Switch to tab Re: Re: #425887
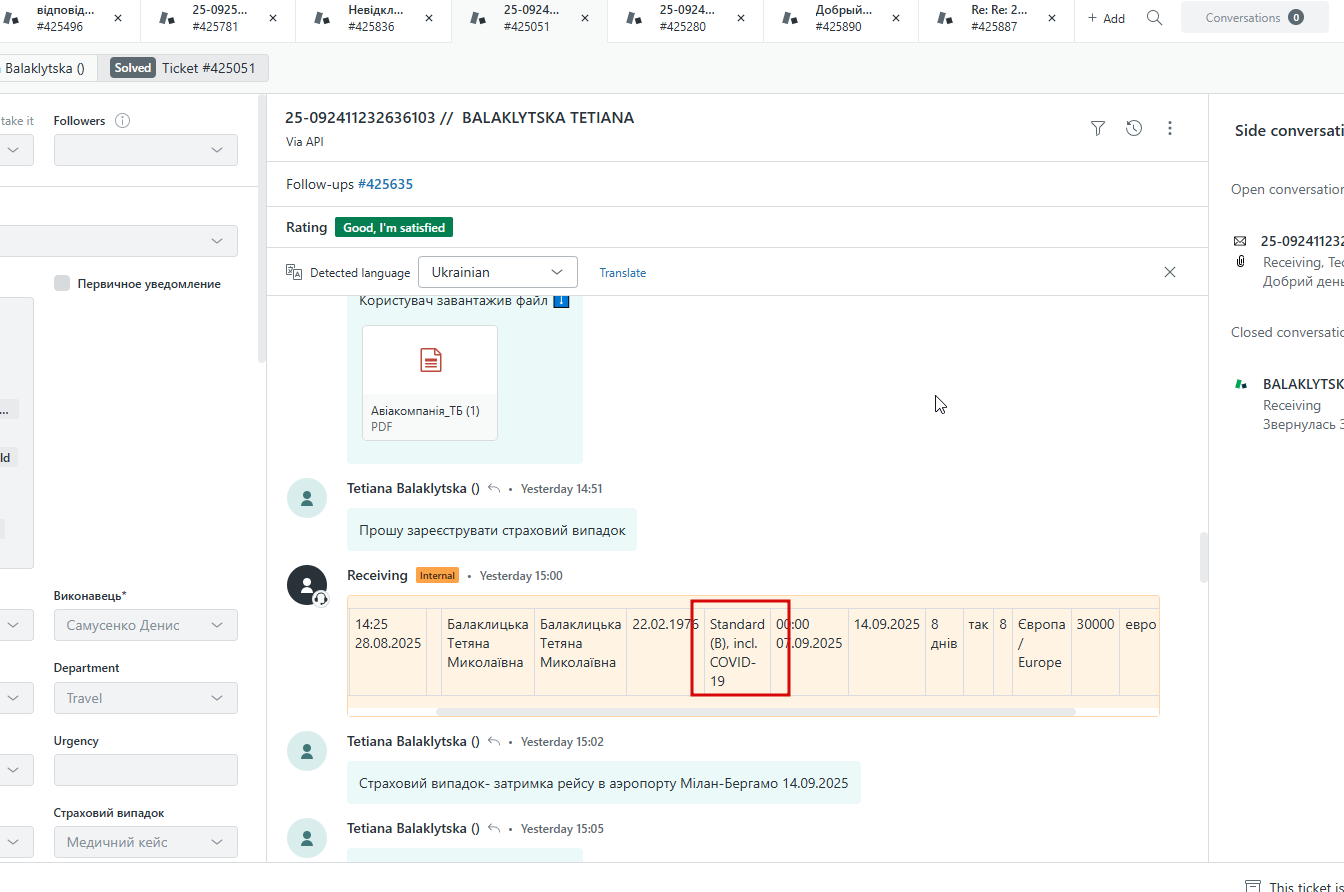Viewport: 1344px width, 892px height. (997, 18)
